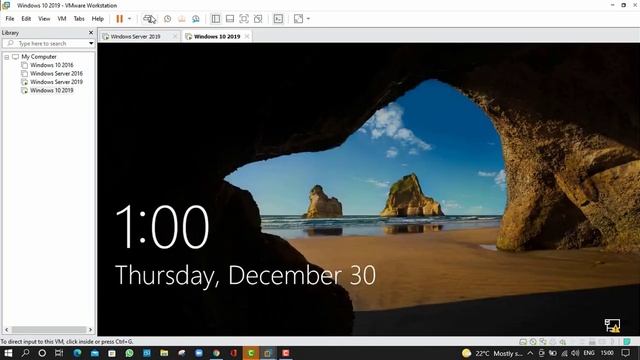
Task: Open WhatsApp from the taskbar
Action: pos(129,353)
